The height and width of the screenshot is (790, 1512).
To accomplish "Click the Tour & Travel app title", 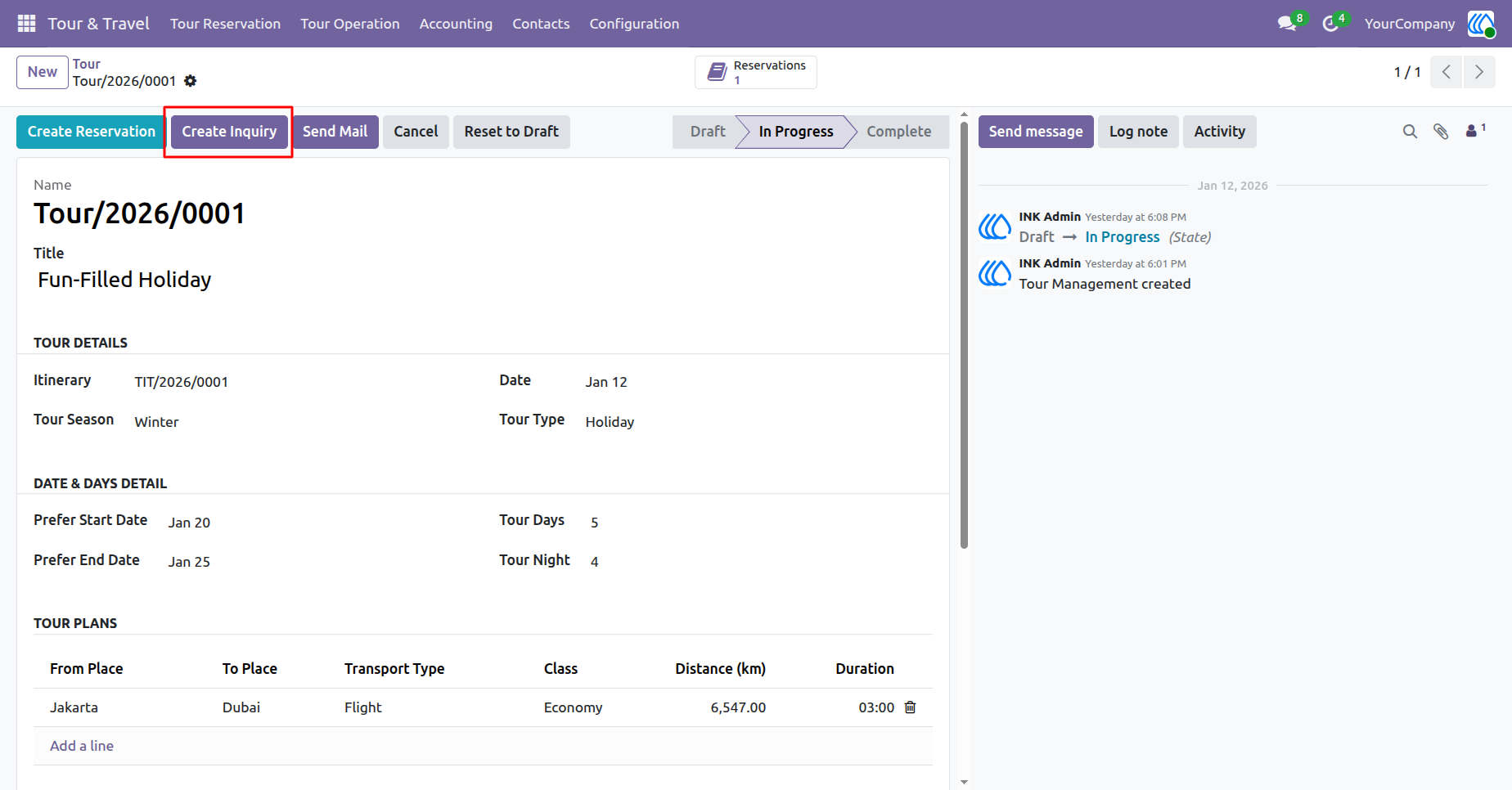I will (98, 24).
